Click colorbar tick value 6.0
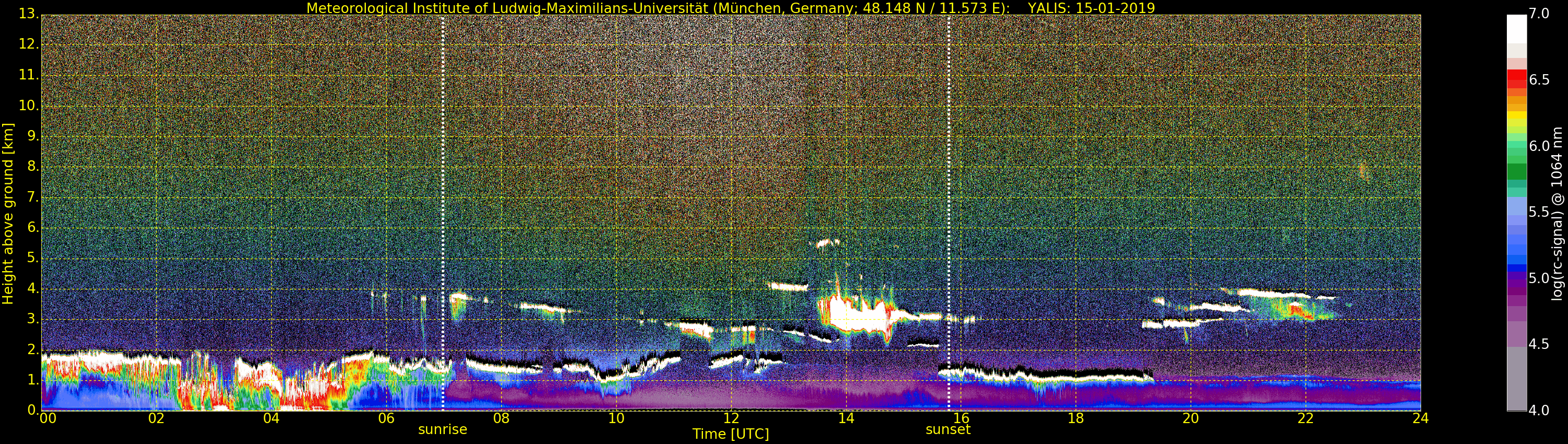This screenshot has height=444, width=1568. (x=1539, y=146)
